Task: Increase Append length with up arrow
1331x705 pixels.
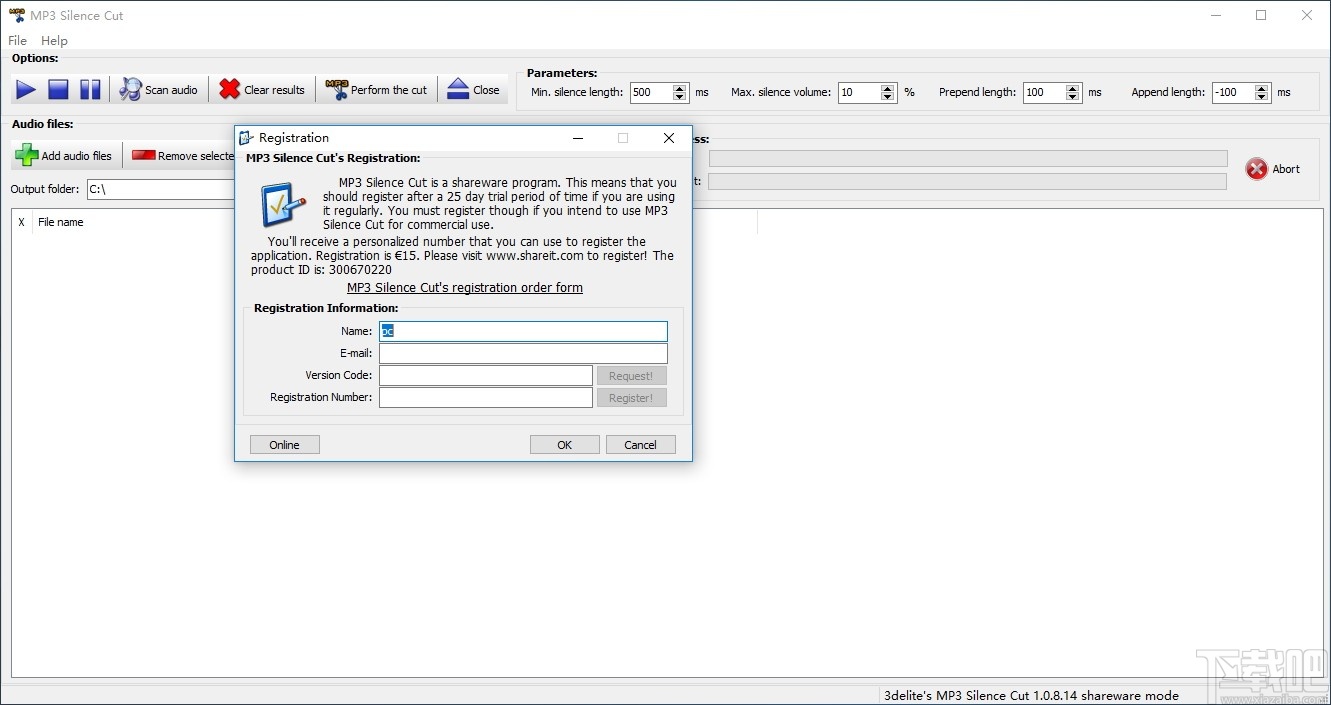Action: pos(1262,87)
